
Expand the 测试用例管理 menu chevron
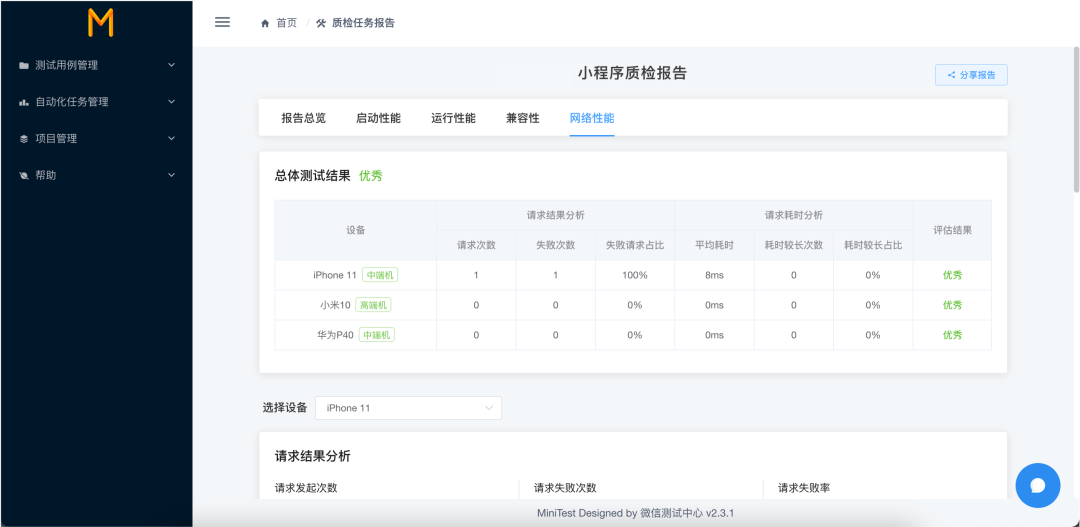tap(172, 65)
